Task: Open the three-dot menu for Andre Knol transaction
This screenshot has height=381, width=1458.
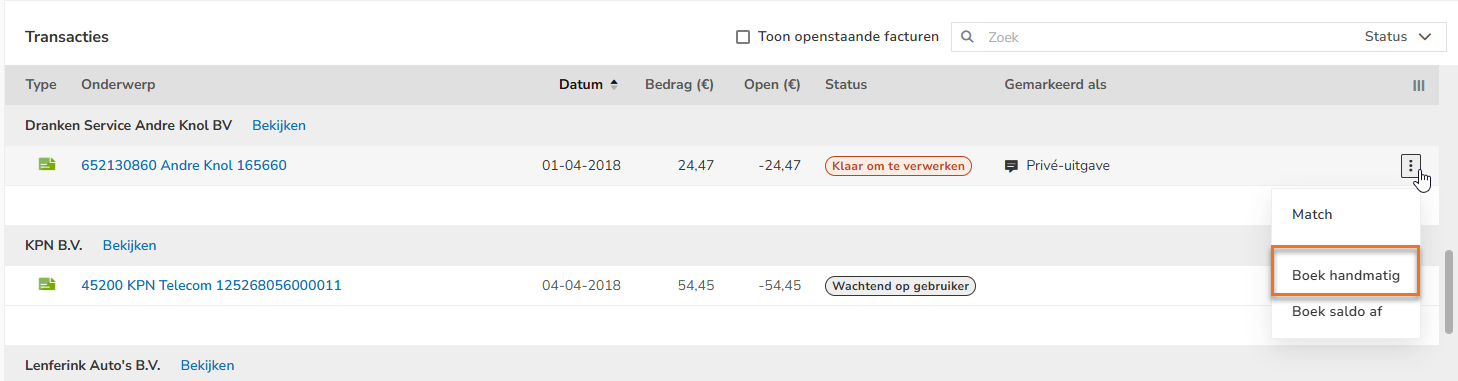Action: [x=1410, y=166]
